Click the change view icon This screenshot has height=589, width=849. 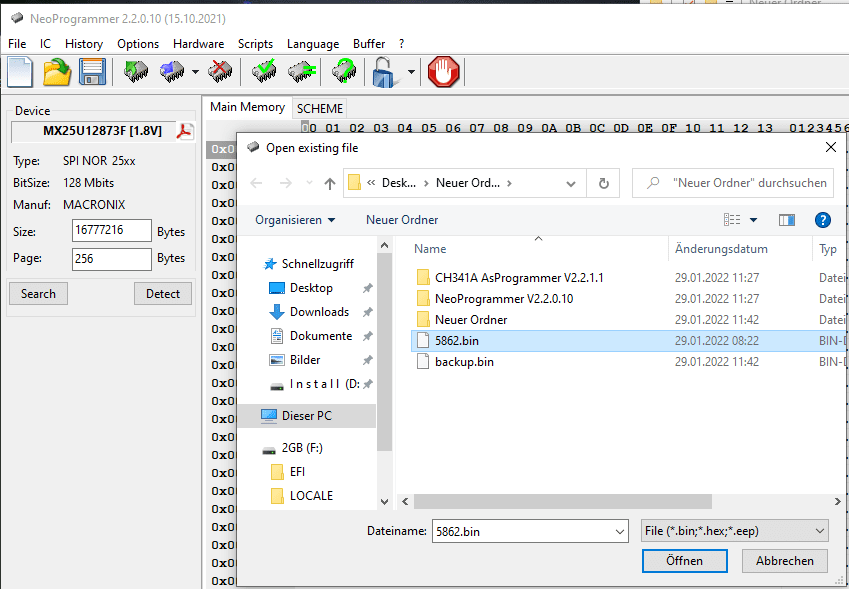732,219
